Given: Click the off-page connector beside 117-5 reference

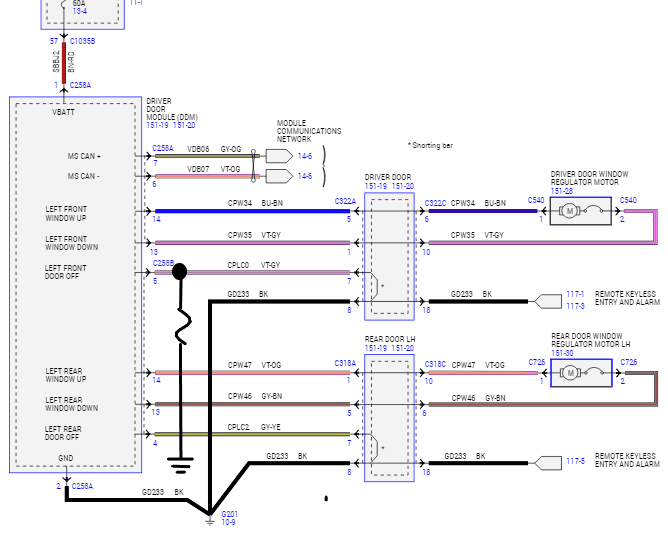Looking at the screenshot, I should click(547, 463).
